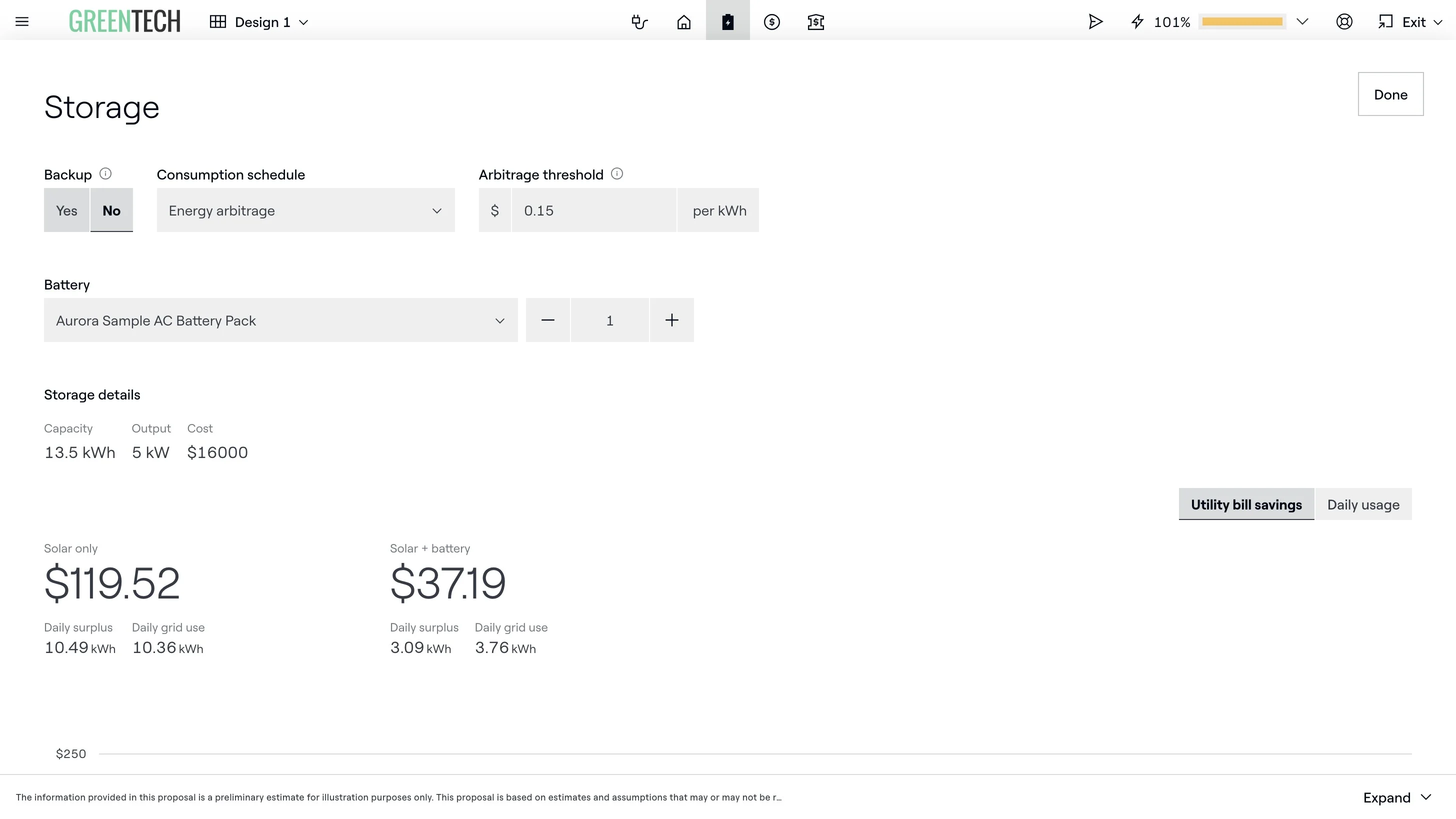Open the hamburger main menu
1456x819 pixels.
22,22
